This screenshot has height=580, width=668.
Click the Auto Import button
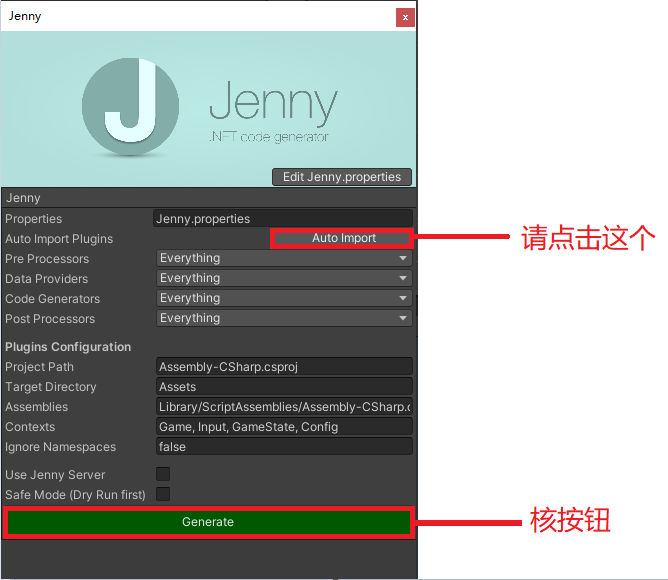(343, 238)
